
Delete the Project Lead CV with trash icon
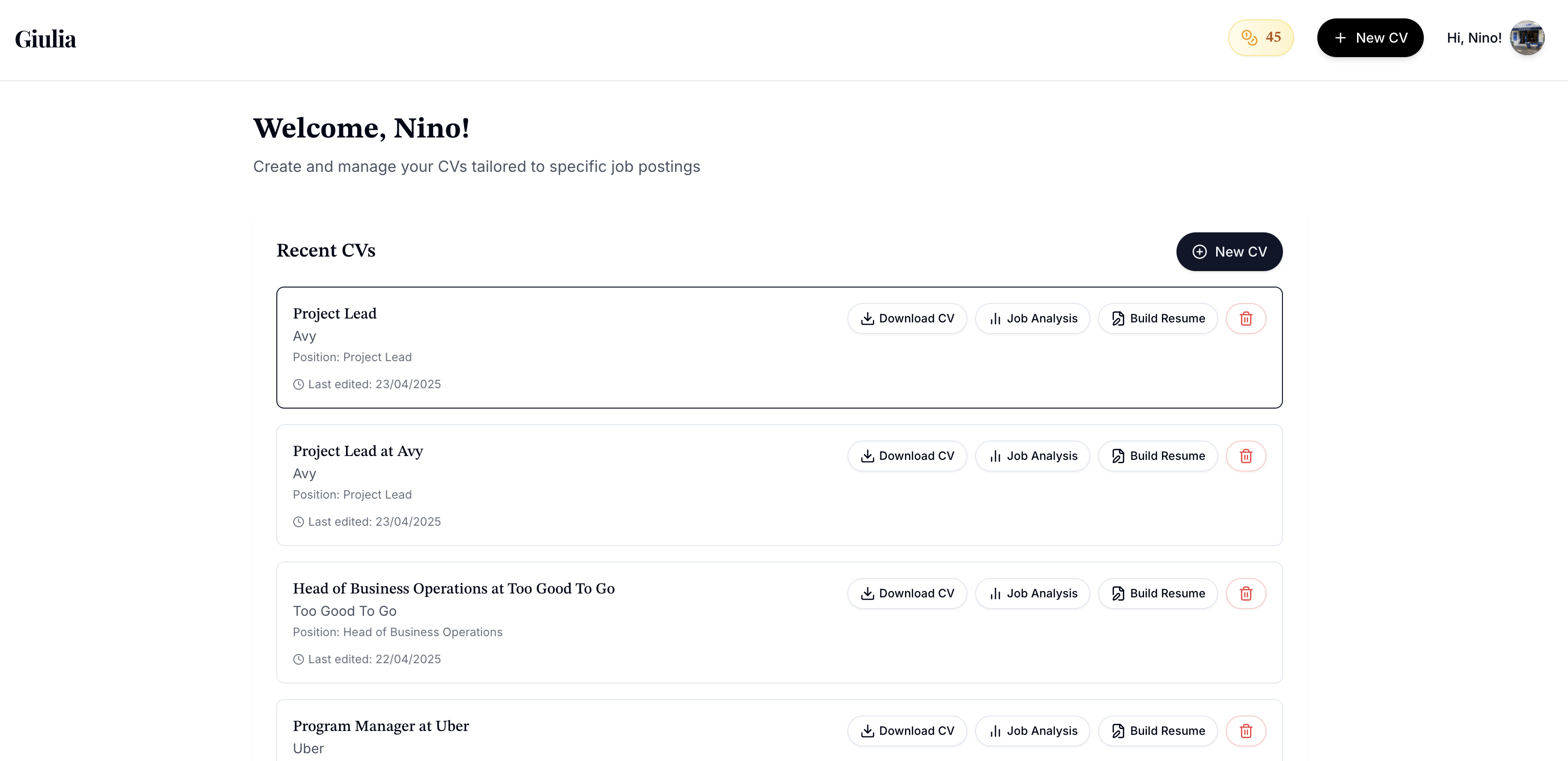[x=1245, y=319]
